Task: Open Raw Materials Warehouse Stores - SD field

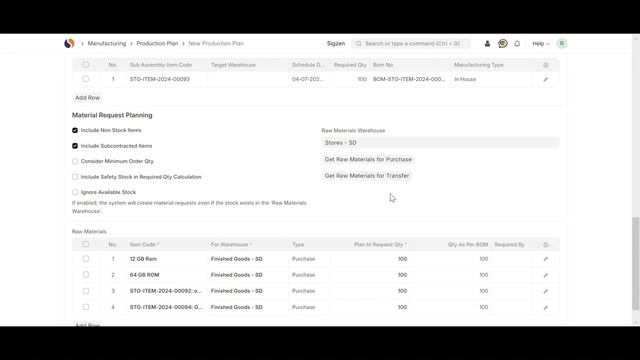Action: 440,142
